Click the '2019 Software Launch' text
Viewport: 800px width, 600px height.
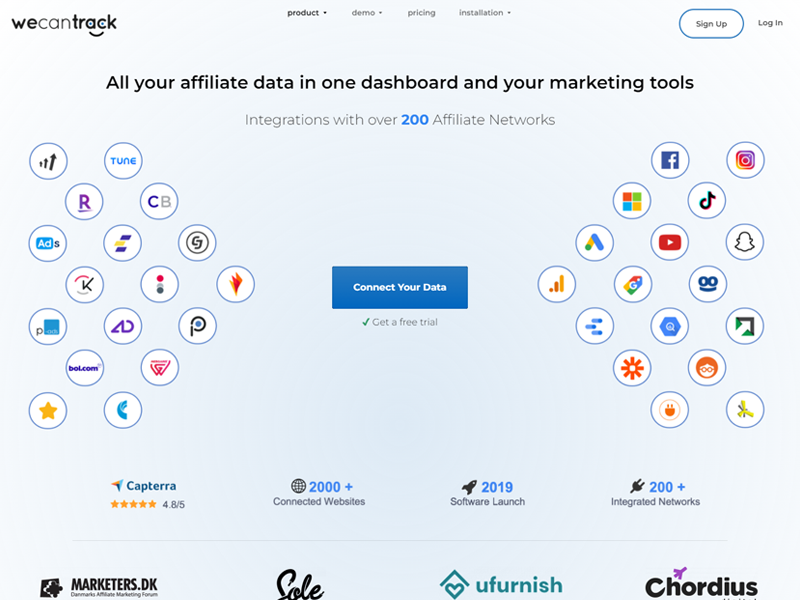(487, 493)
